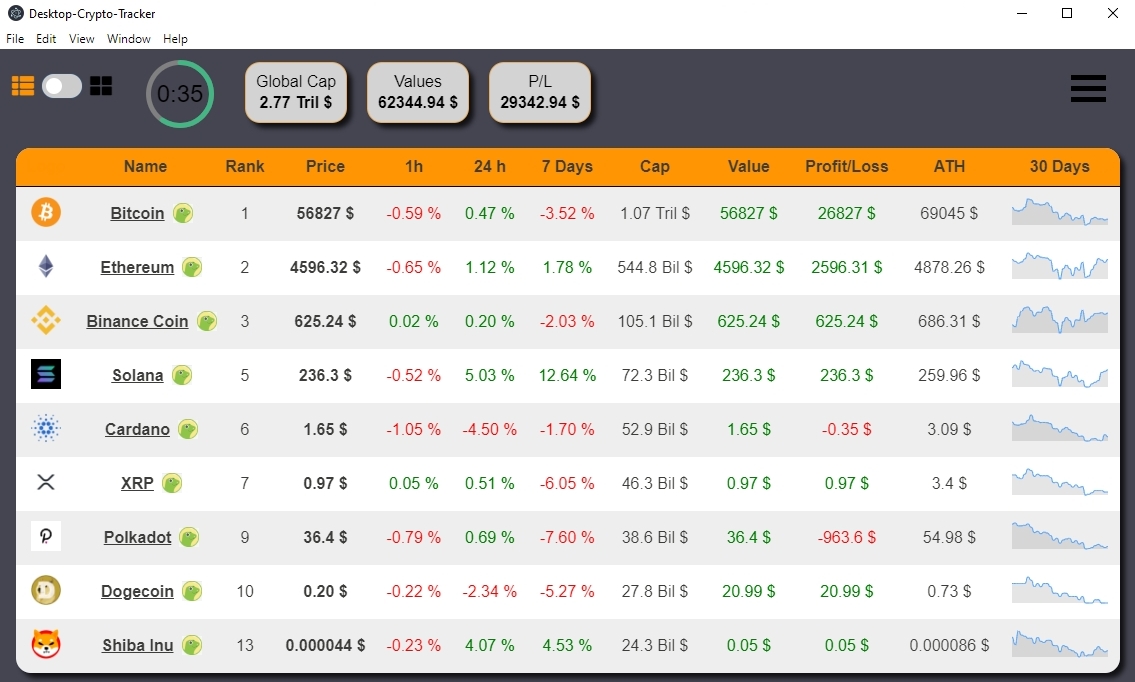Open the Dogecoin link
1135x682 pixels.
(137, 592)
